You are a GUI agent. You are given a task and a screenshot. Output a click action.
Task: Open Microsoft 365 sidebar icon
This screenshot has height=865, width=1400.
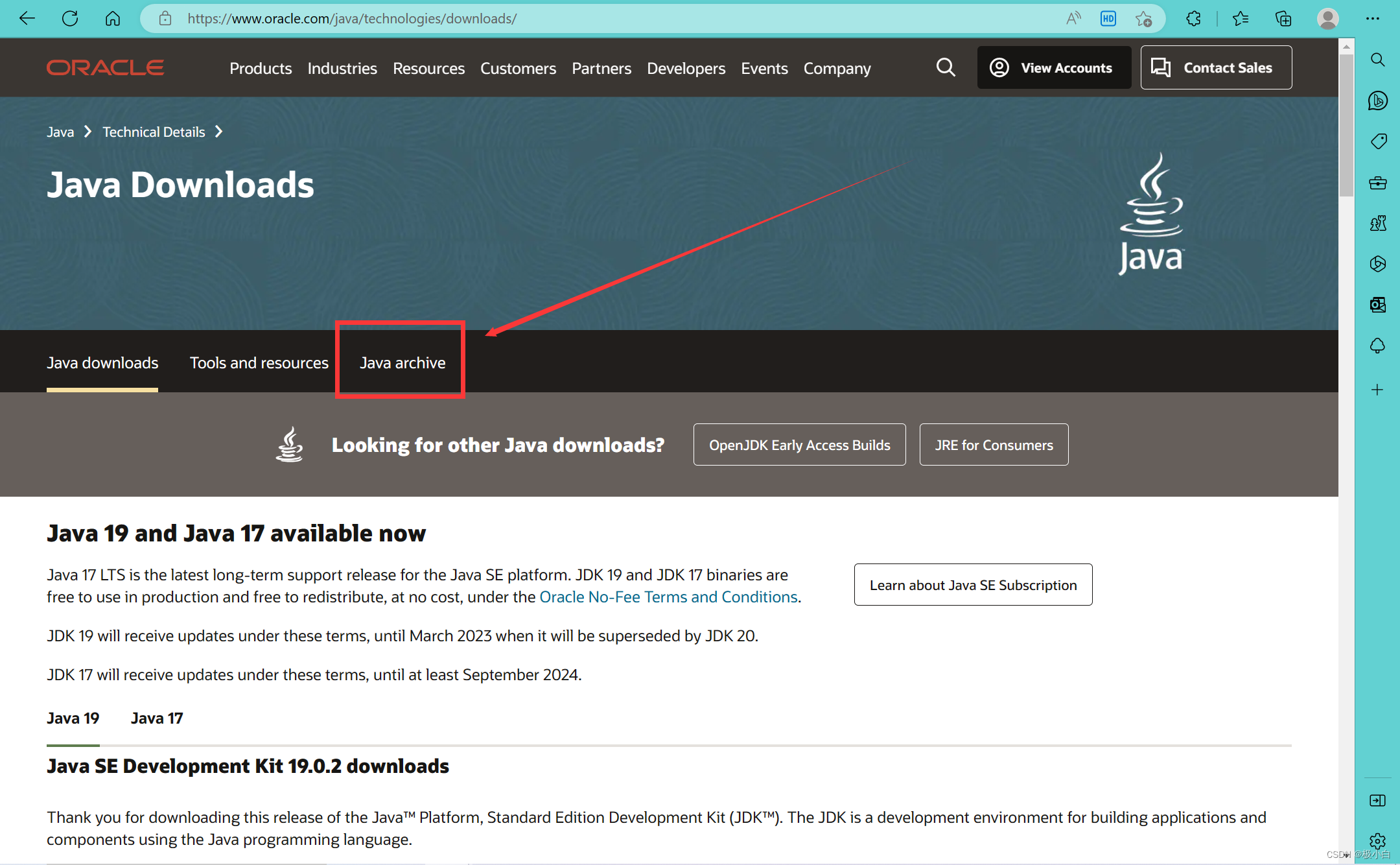tap(1378, 264)
